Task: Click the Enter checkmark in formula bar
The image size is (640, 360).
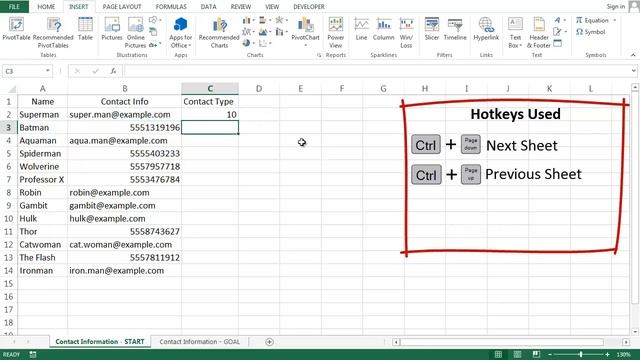Action: tap(95, 71)
